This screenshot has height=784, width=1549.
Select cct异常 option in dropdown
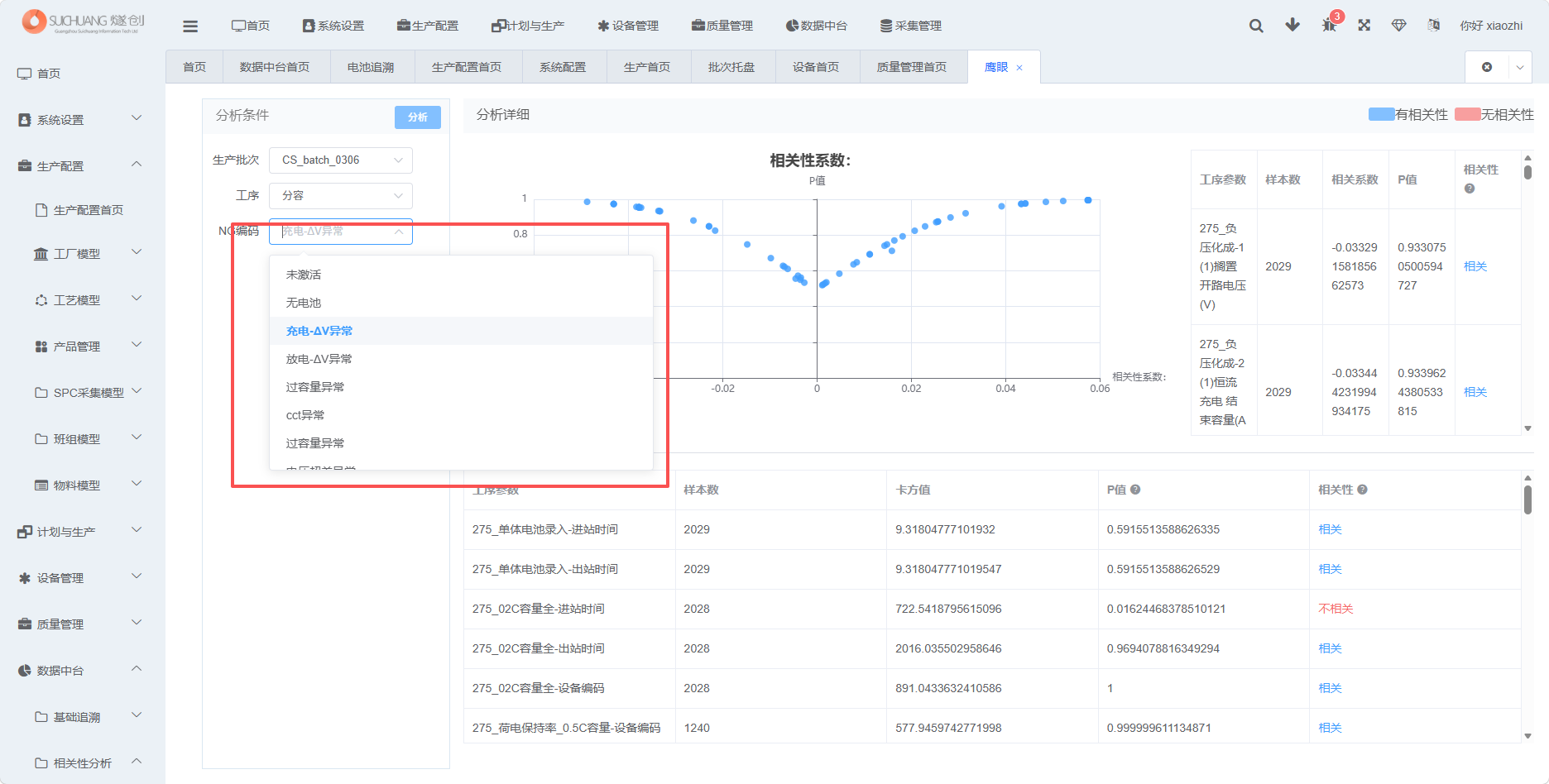[461, 415]
